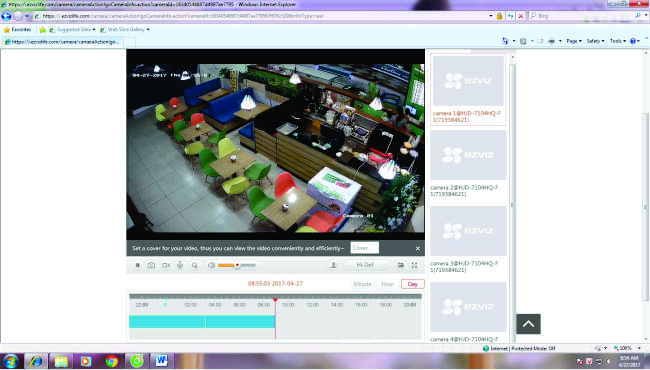Start recording with video camera icon
Screen dimensions: 650x370
pos(166,265)
